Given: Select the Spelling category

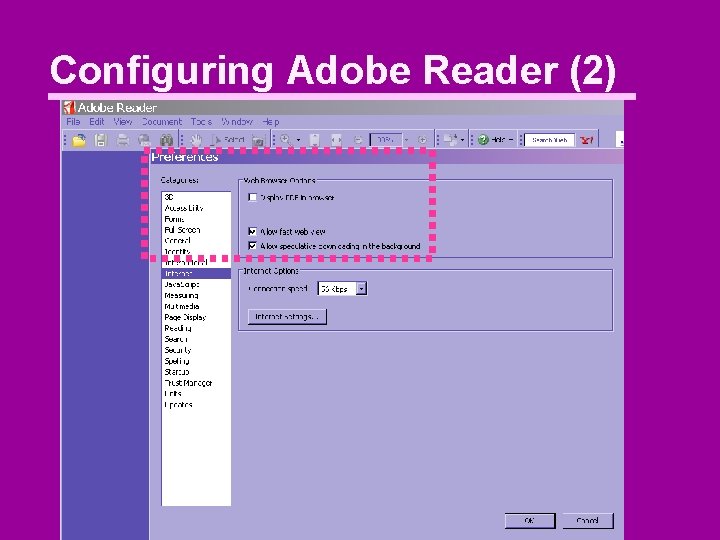Looking at the screenshot, I should 196,361.
